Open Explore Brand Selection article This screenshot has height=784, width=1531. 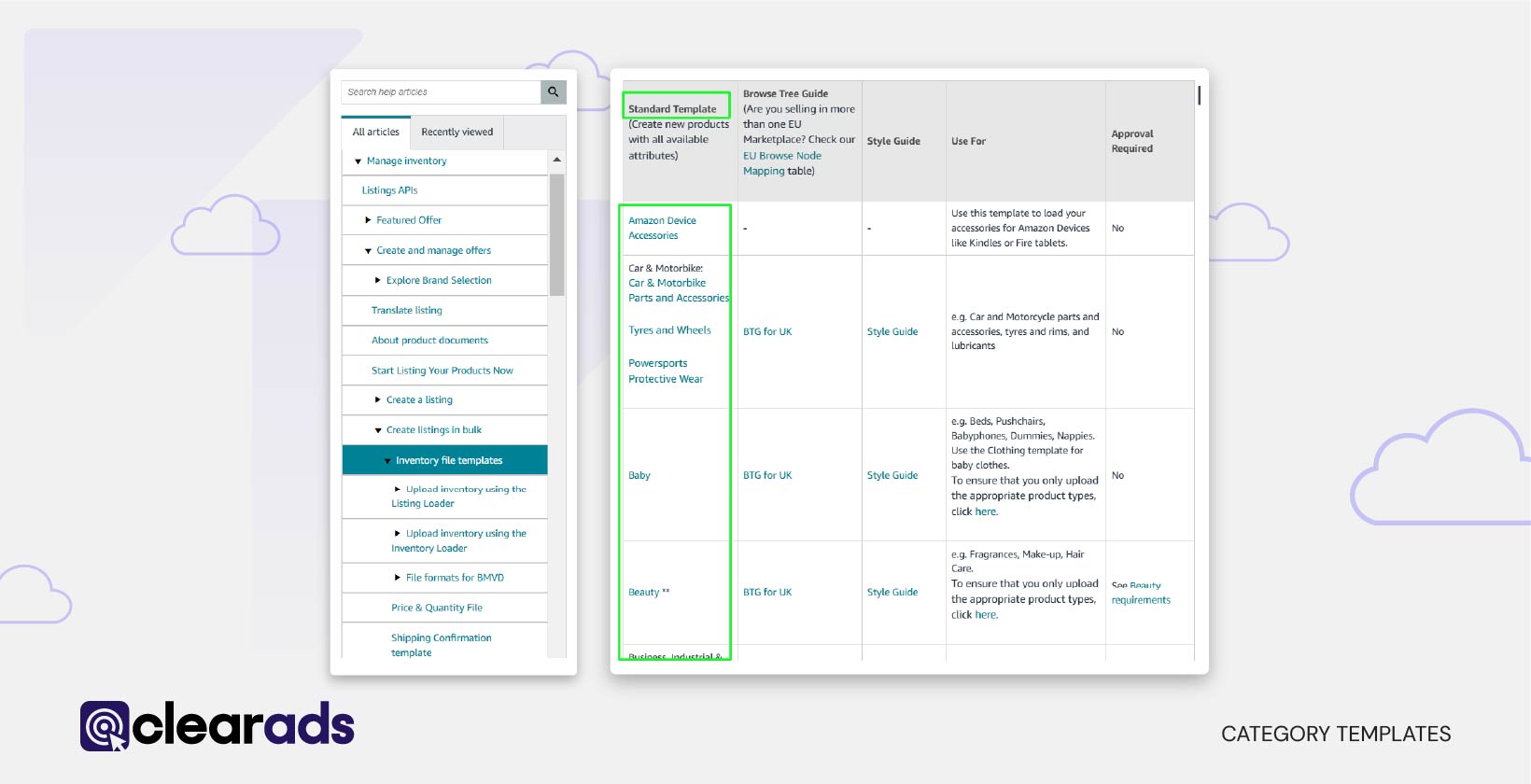pos(439,280)
